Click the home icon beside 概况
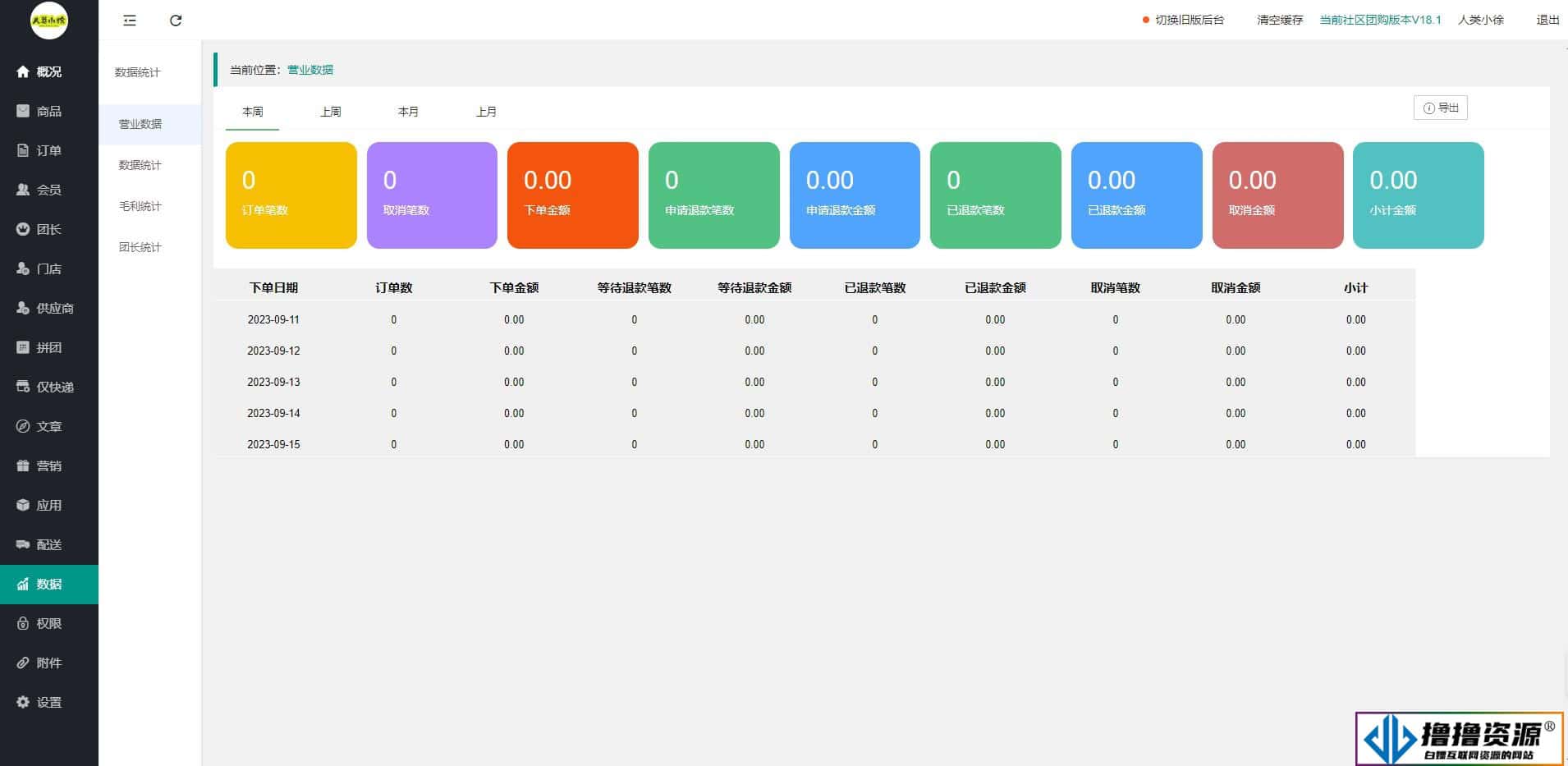This screenshot has width=1568, height=766. [23, 71]
